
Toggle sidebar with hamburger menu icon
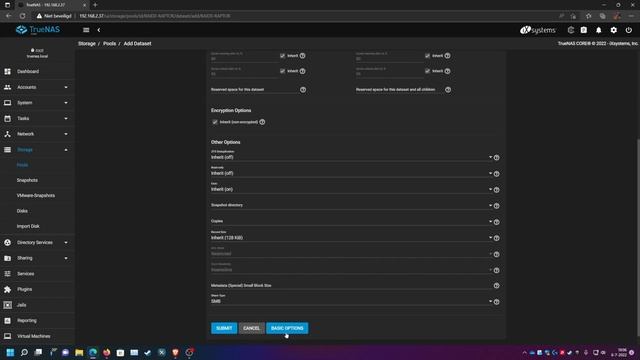[86, 30]
